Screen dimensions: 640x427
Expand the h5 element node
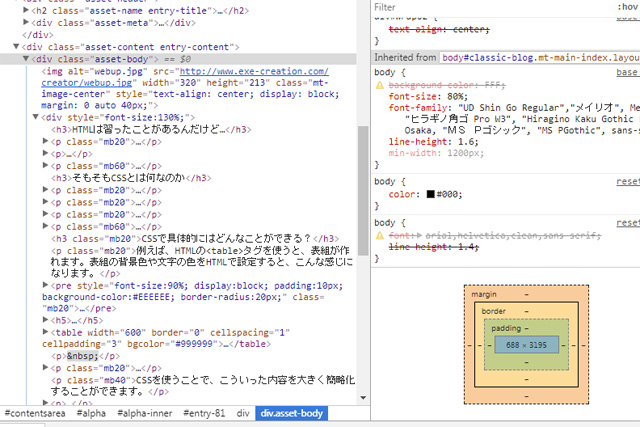coord(46,320)
